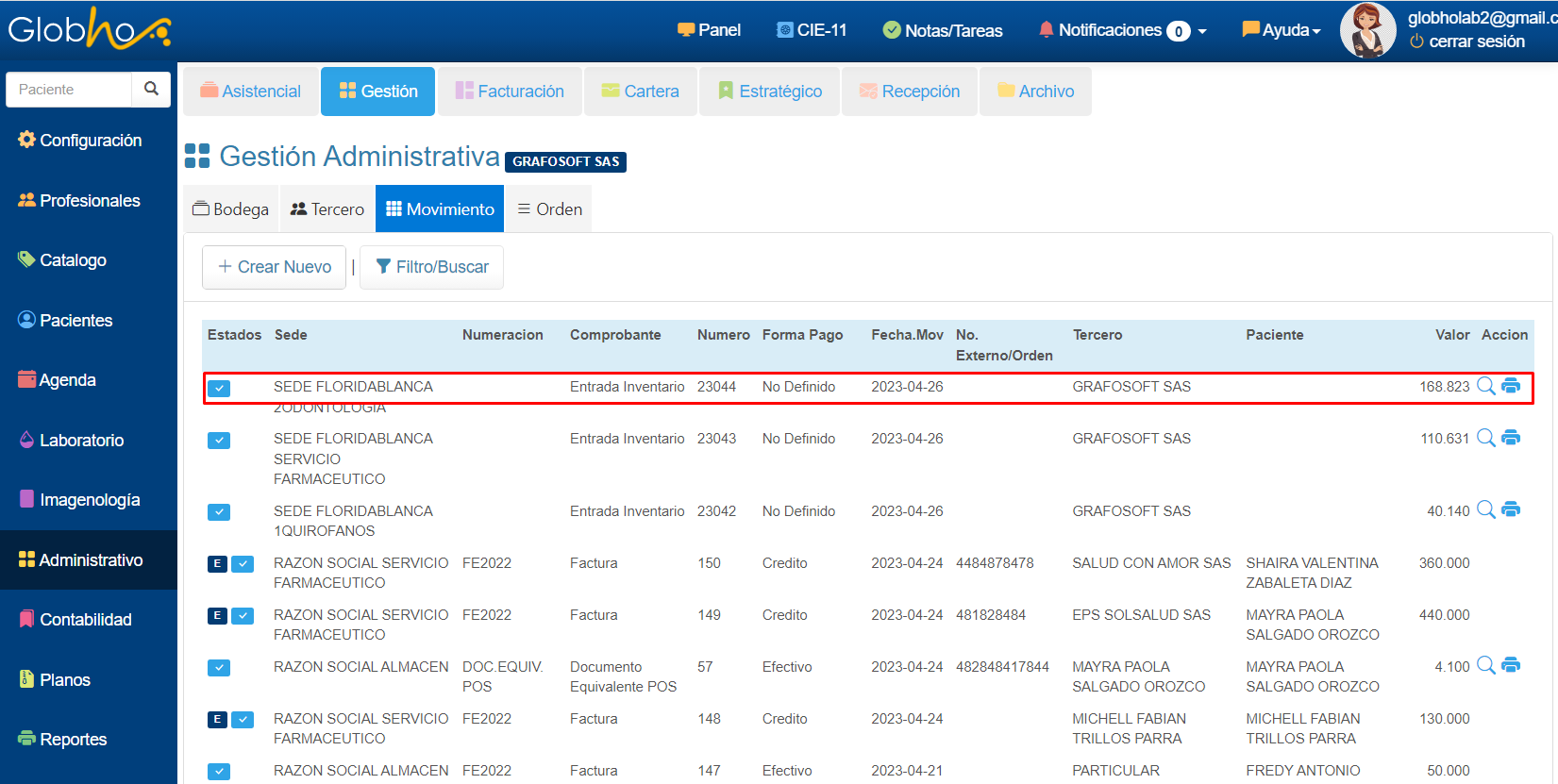Toggle the status checkbox for movement 23044

(x=219, y=388)
